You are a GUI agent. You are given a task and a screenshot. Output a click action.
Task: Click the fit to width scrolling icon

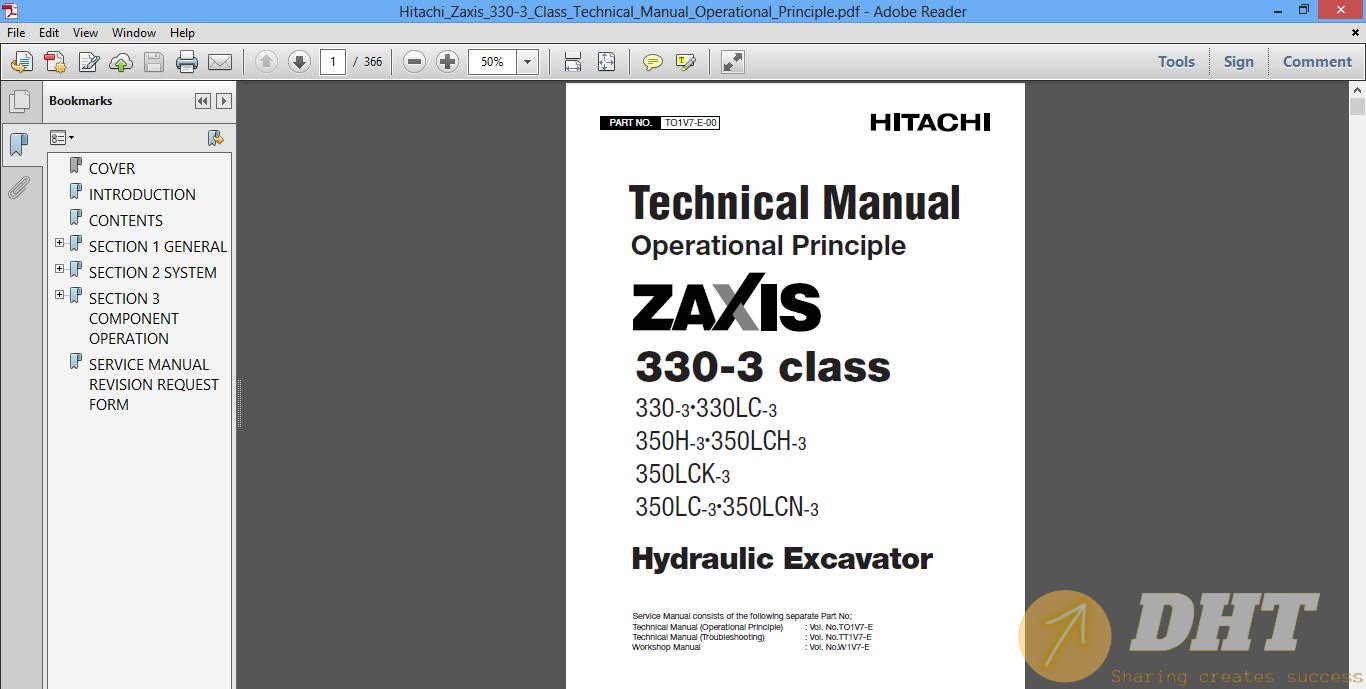573,62
